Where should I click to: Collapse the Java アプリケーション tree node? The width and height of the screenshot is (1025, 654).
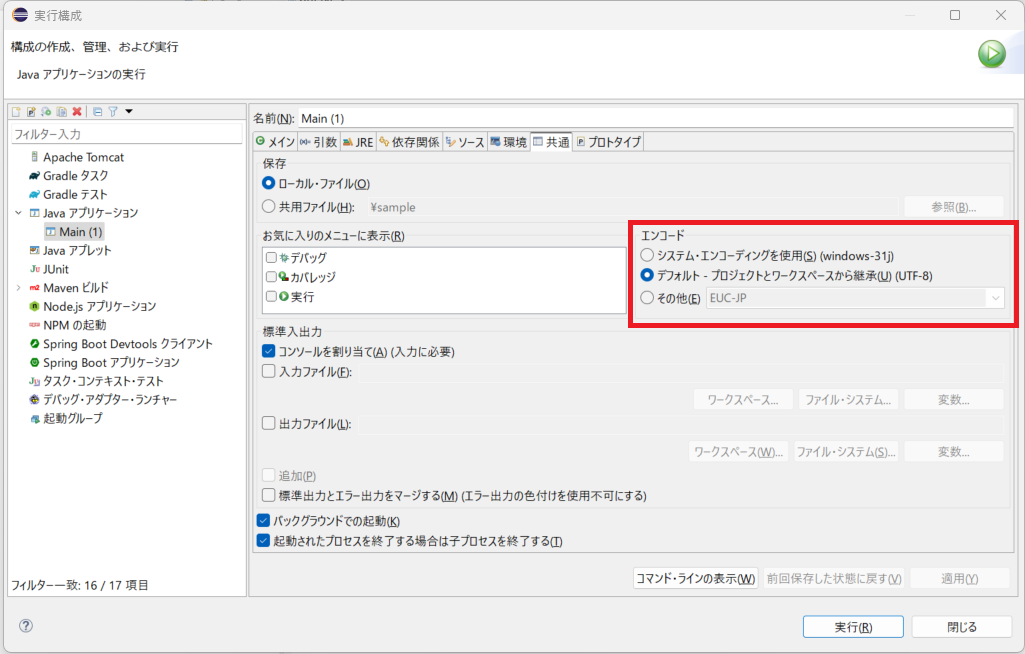(18, 213)
